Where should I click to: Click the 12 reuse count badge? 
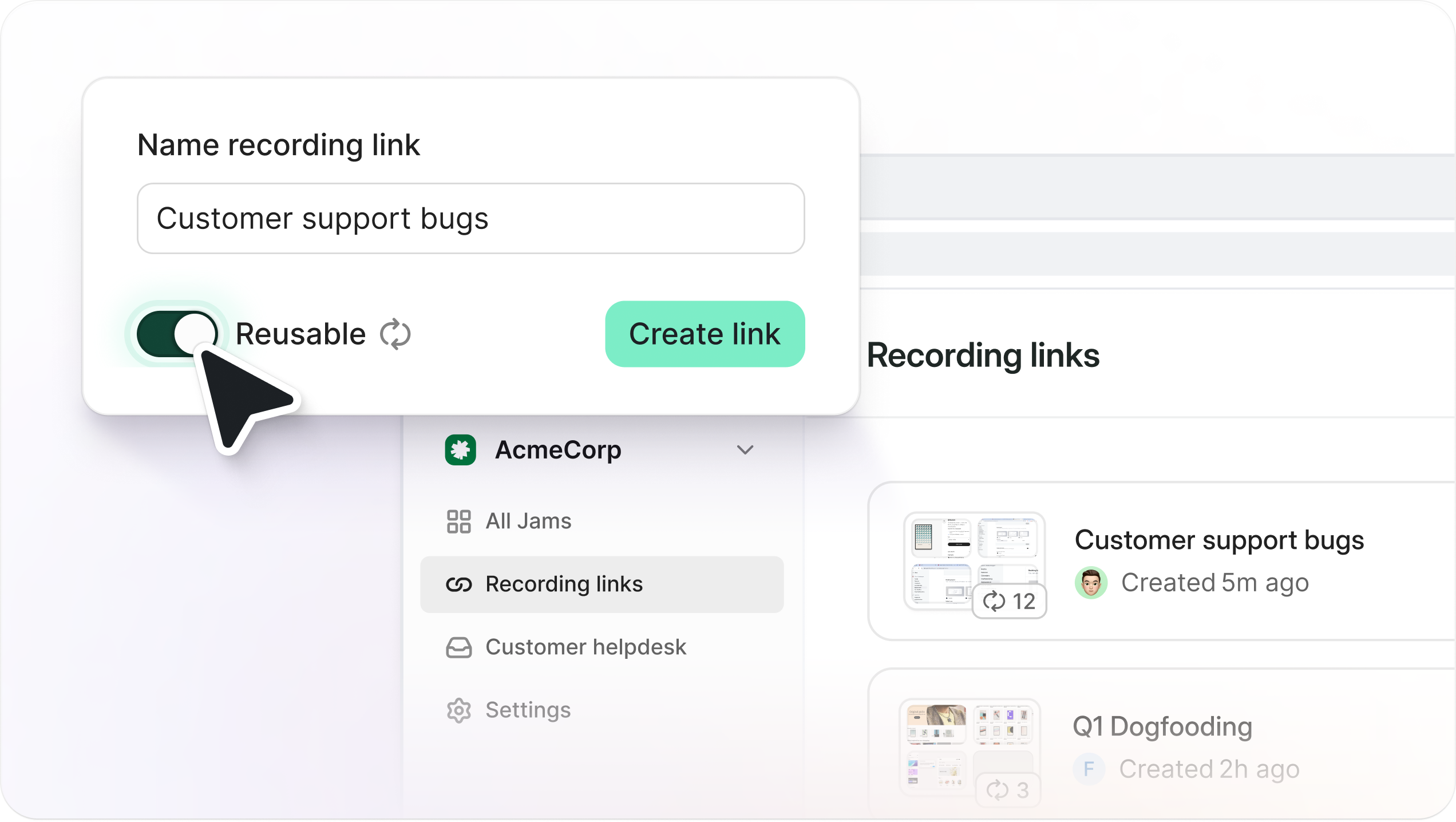pyautogui.click(x=1010, y=602)
